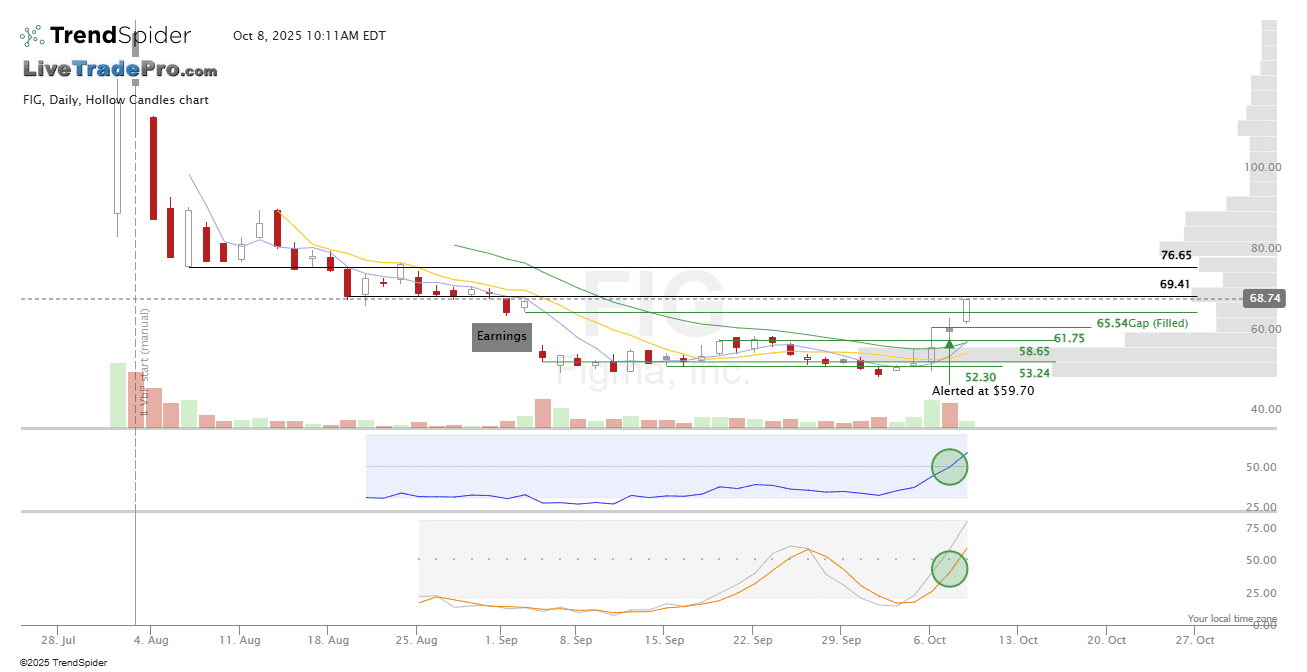Click the TrendSpider logo icon
This screenshot has height=672, width=1307.
click(33, 37)
